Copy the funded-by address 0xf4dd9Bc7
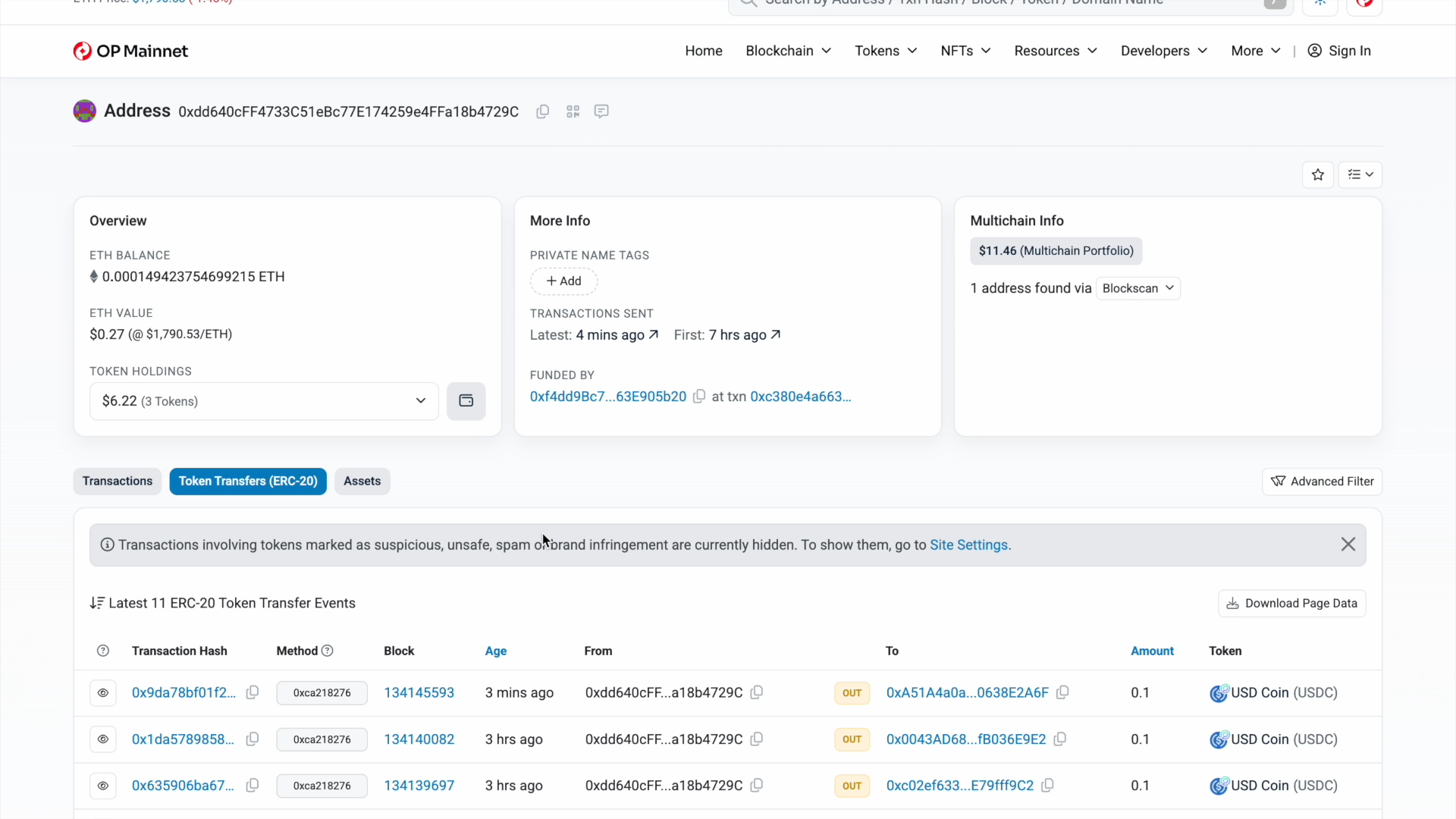This screenshot has height=819, width=1456. (699, 397)
